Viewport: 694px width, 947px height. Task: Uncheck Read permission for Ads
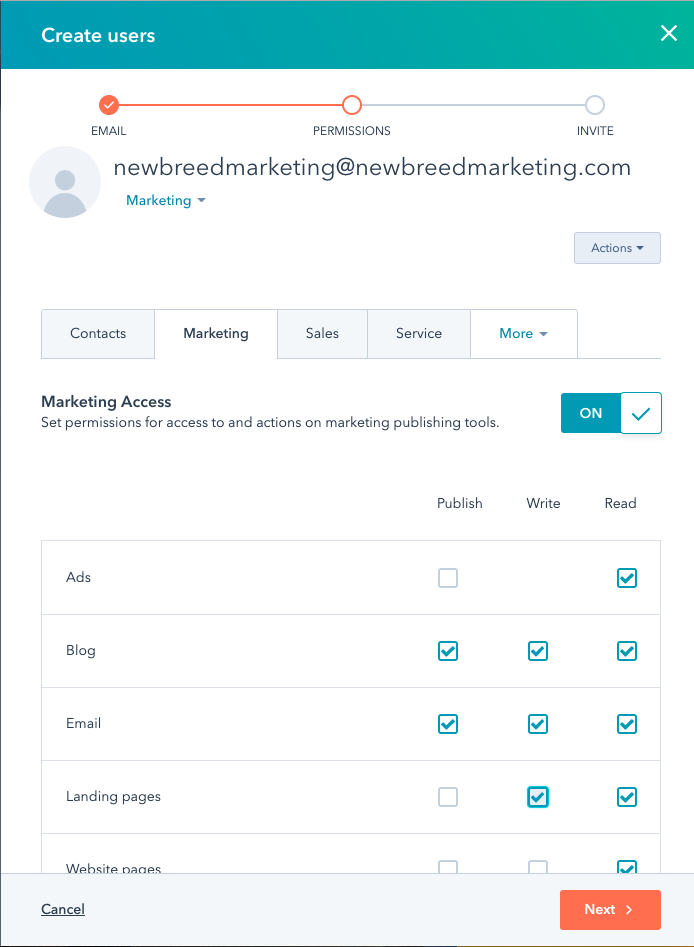(627, 578)
